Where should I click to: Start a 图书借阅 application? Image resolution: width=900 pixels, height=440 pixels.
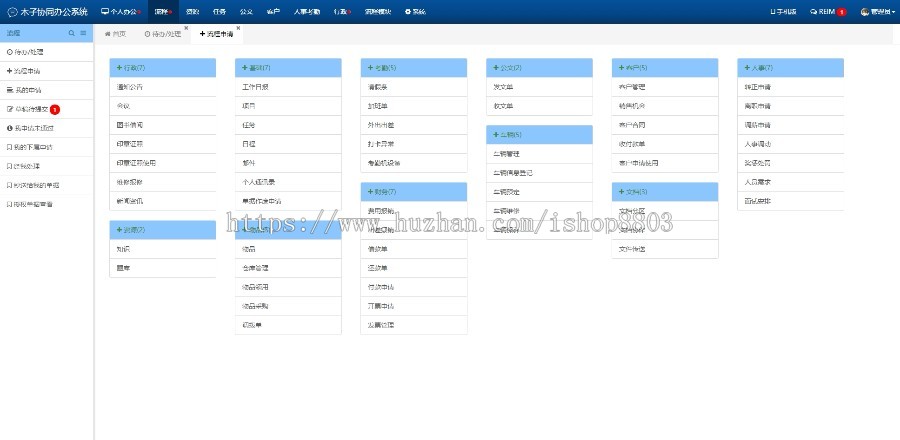(x=162, y=125)
